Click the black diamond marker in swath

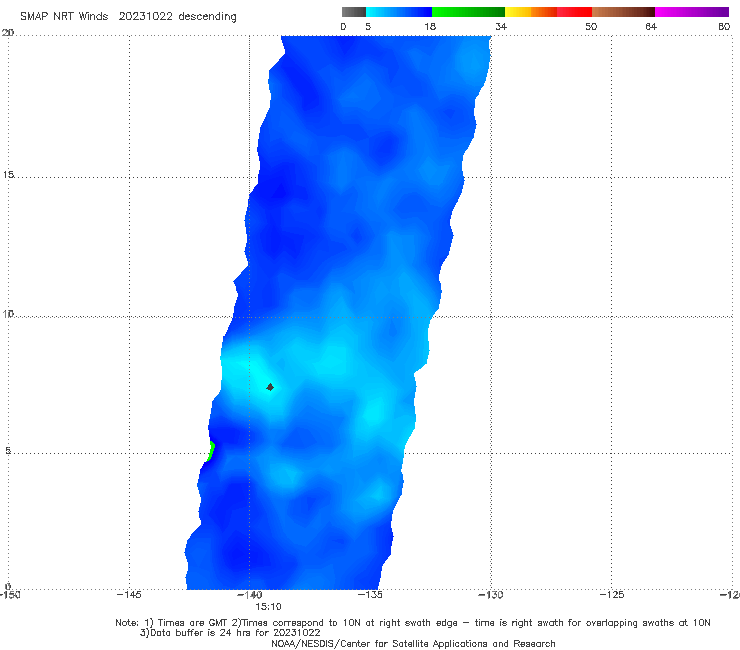click(270, 387)
